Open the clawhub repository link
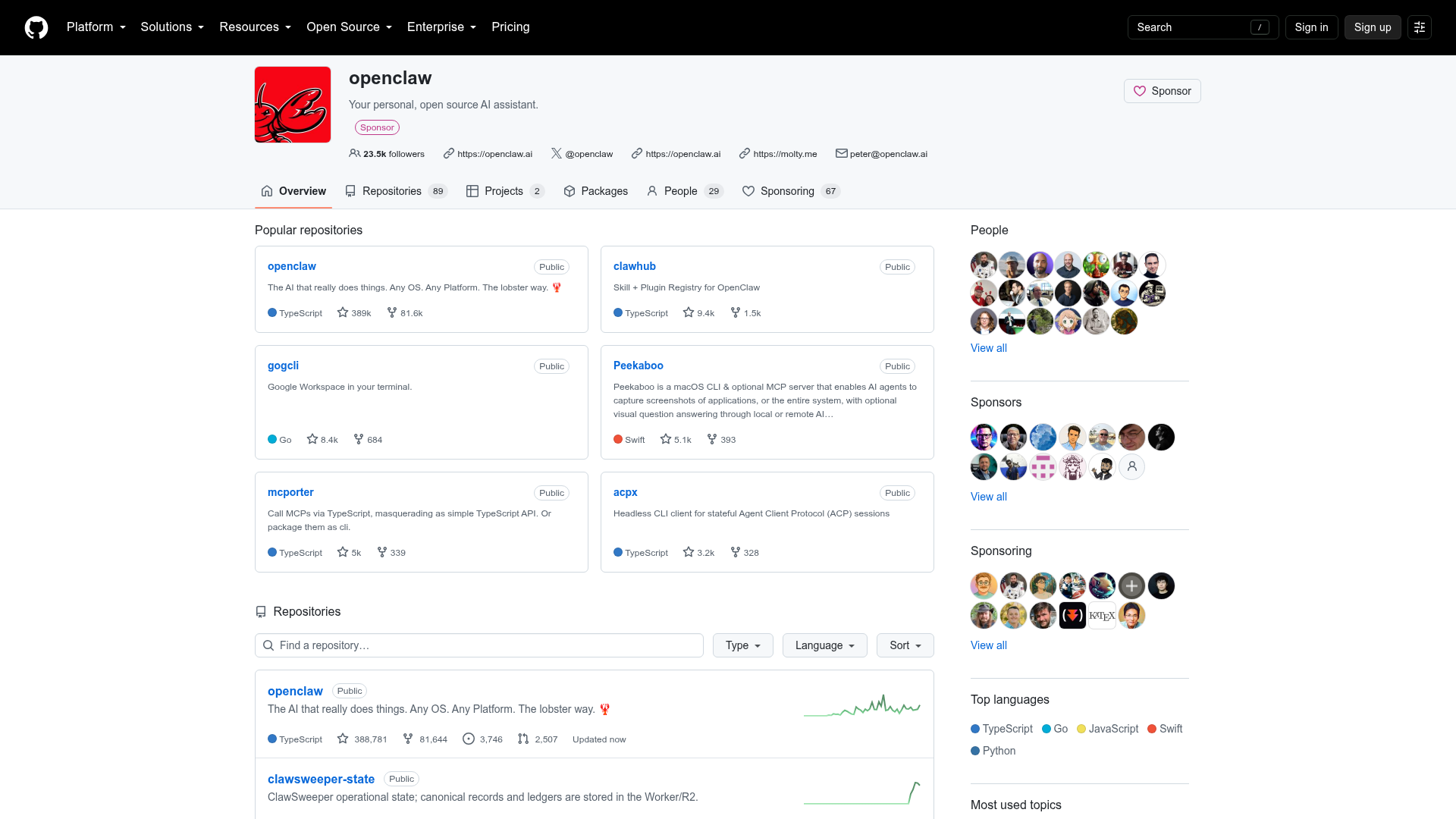This screenshot has width=1456, height=819. pyautogui.click(x=635, y=266)
